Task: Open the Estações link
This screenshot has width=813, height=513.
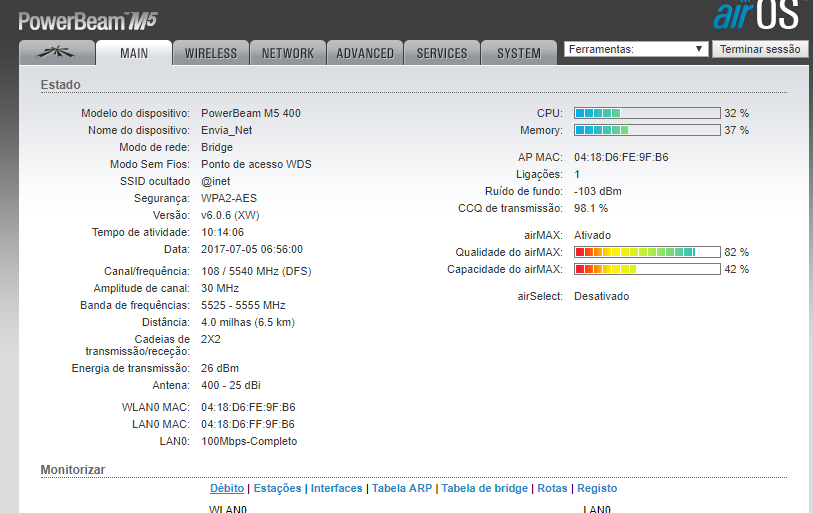Action: tap(277, 488)
